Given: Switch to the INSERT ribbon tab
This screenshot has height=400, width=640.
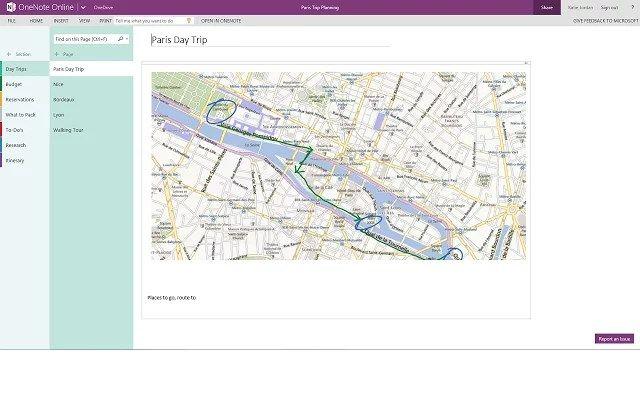Looking at the screenshot, I should 61,20.
